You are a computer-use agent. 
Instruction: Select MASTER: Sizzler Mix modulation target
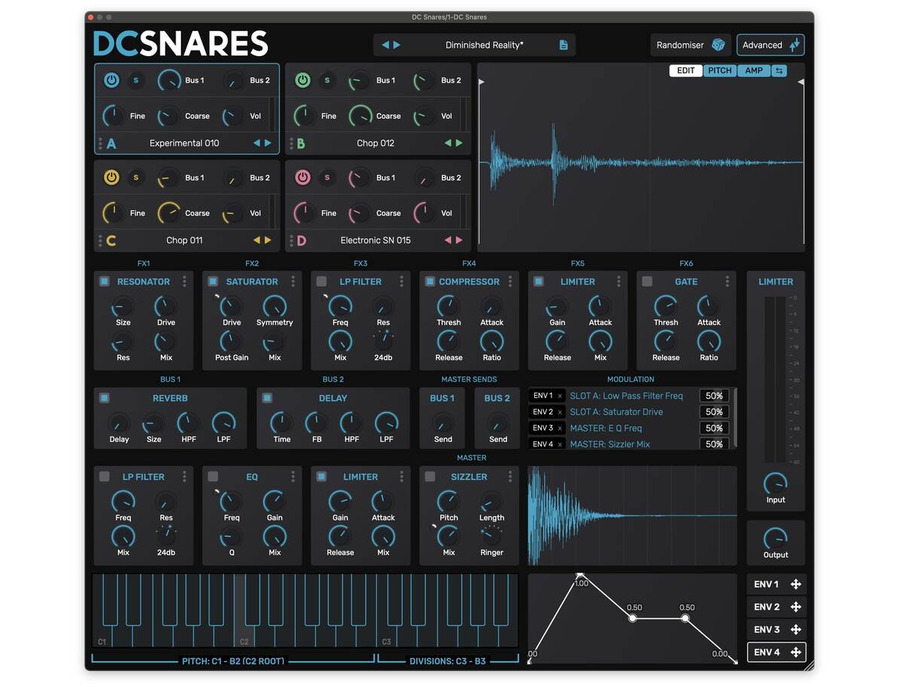[x=610, y=444]
